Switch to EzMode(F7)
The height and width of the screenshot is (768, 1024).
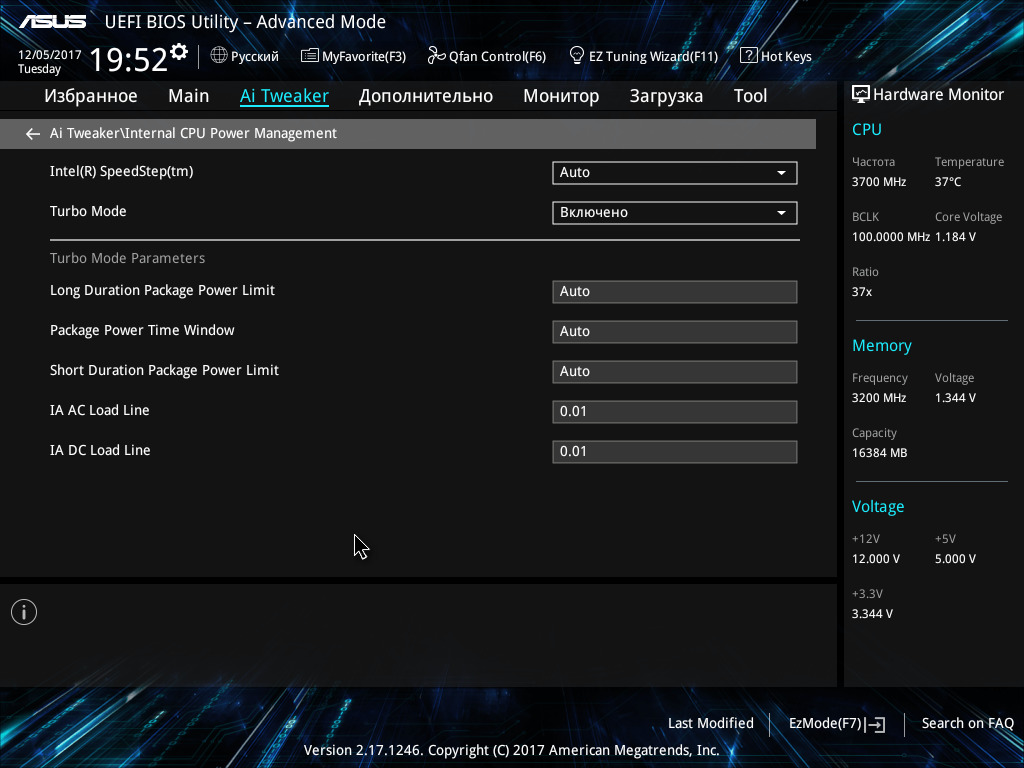(x=837, y=724)
